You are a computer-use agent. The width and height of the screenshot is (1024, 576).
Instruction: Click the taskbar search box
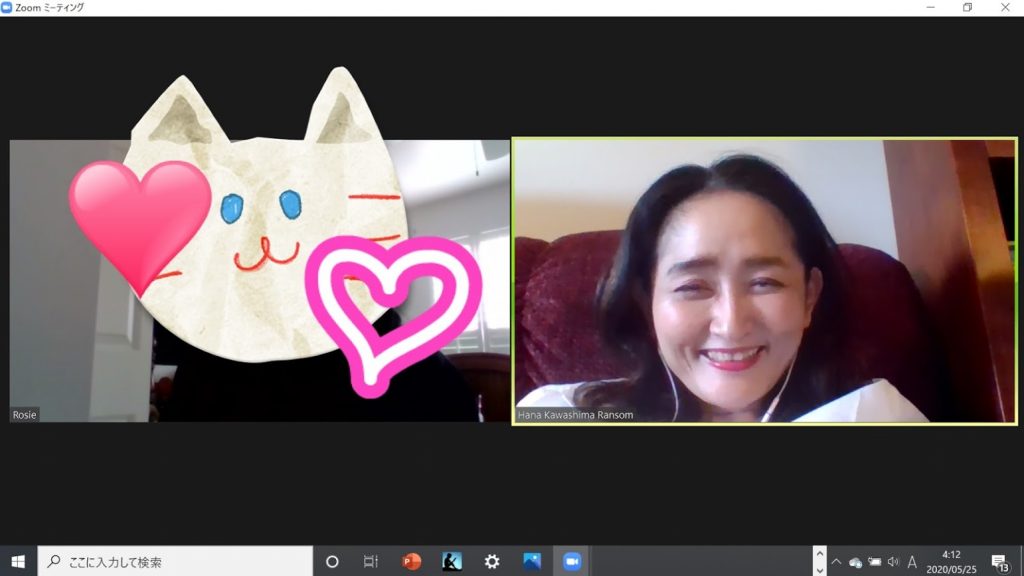point(175,561)
